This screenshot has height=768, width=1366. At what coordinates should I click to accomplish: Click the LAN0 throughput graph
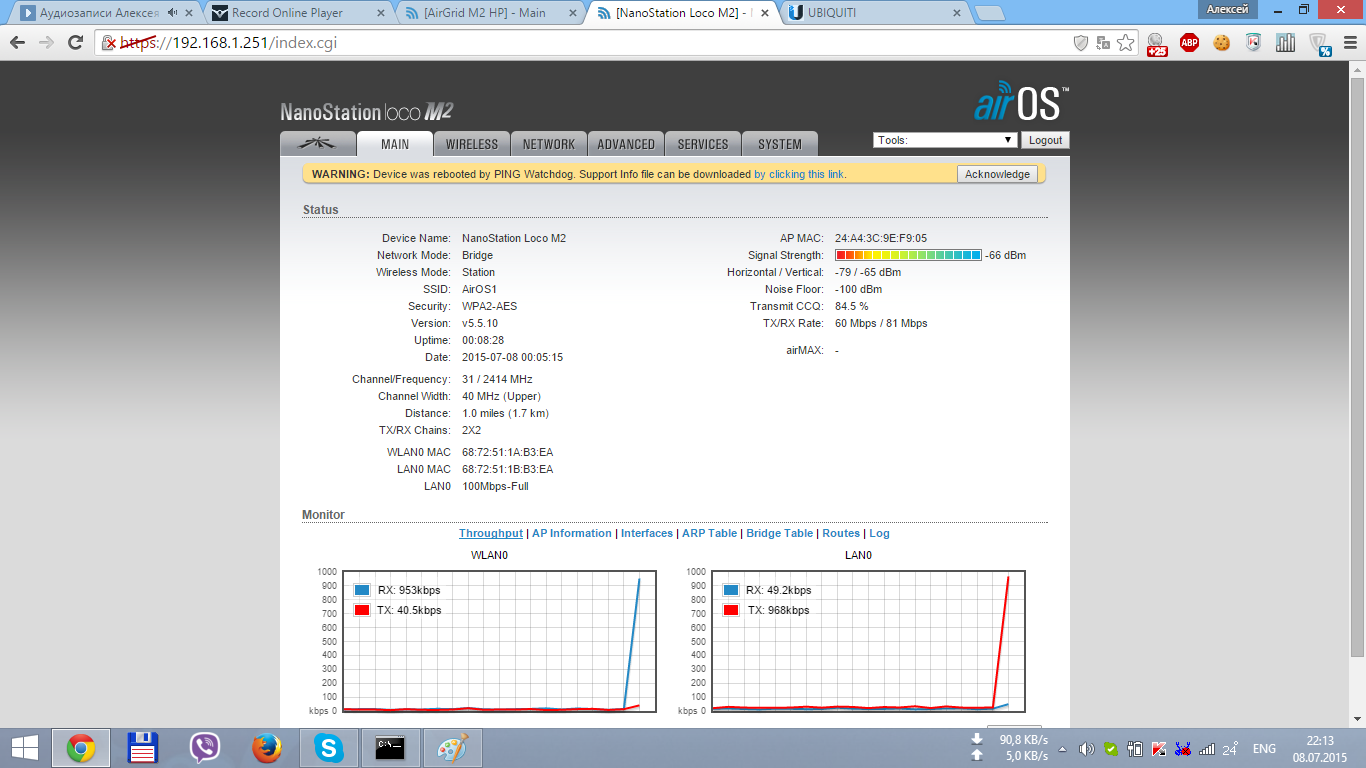tap(868, 641)
